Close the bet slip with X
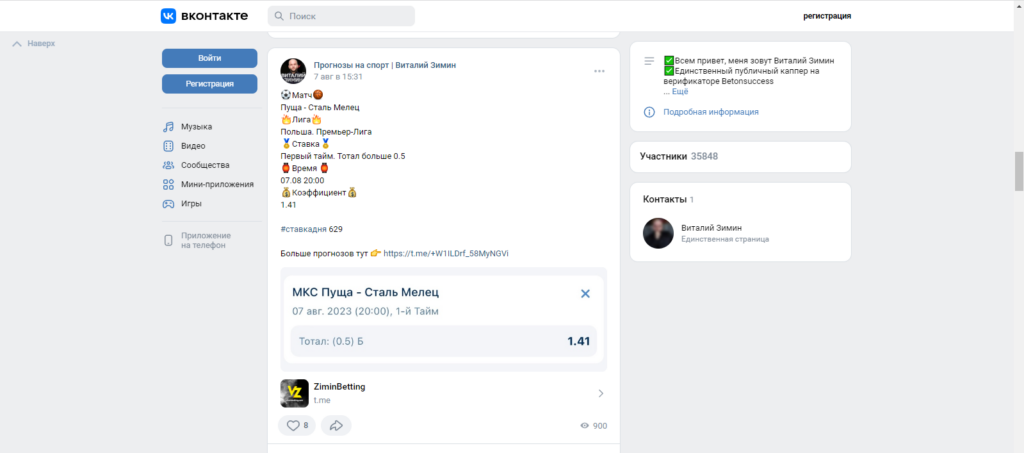This screenshot has height=453, width=1024. (x=586, y=293)
